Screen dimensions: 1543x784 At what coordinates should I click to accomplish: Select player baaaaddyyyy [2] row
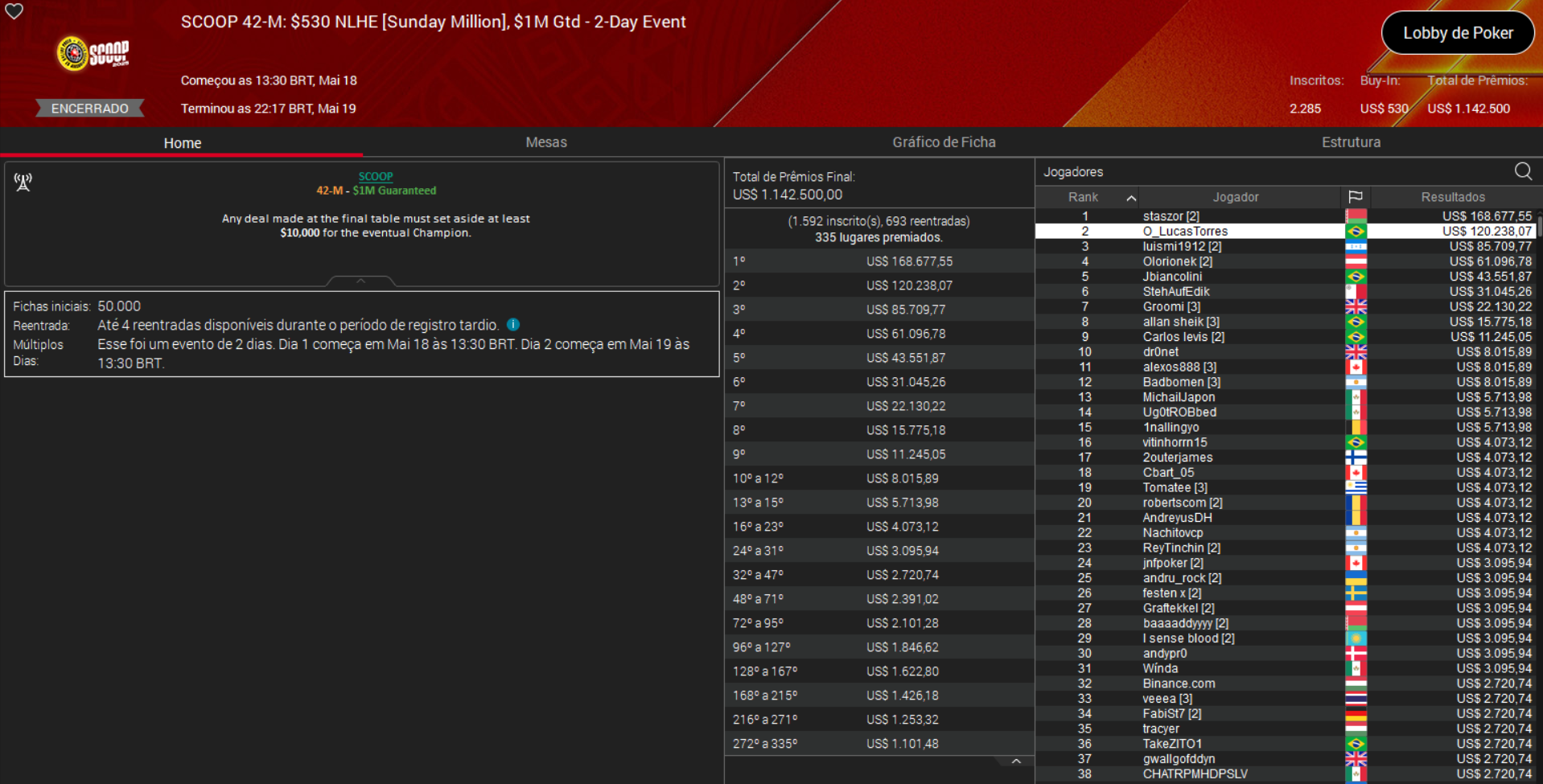(x=1286, y=623)
